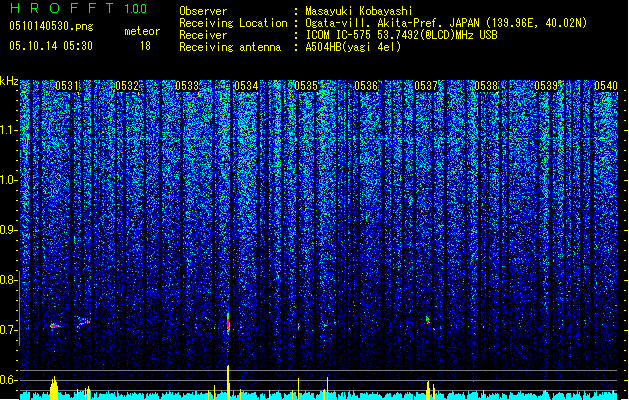The image size is (629, 400).
Task: Select the file name 0510140530.png
Action: [51, 26]
